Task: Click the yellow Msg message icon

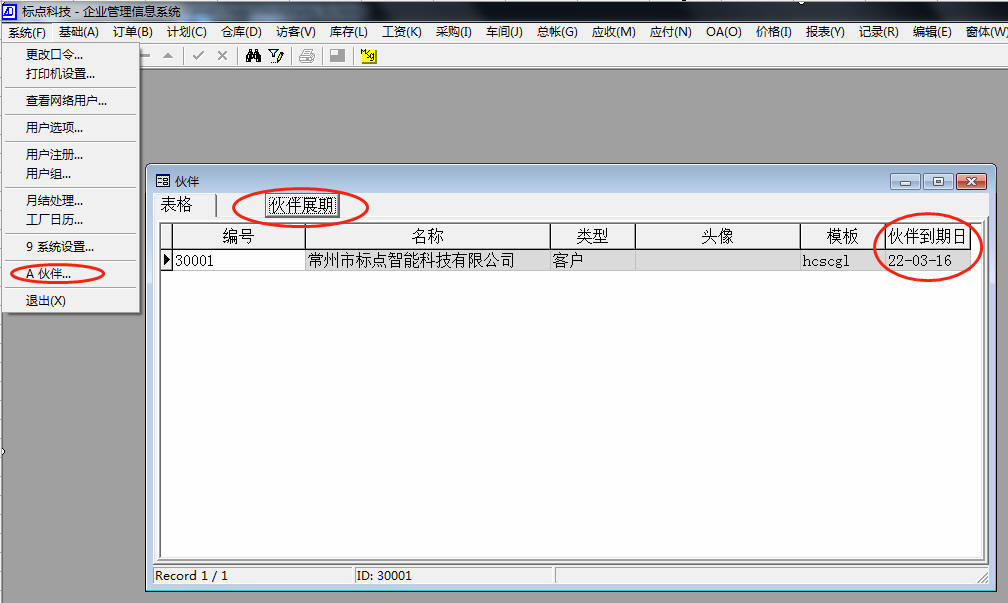Action: click(368, 56)
